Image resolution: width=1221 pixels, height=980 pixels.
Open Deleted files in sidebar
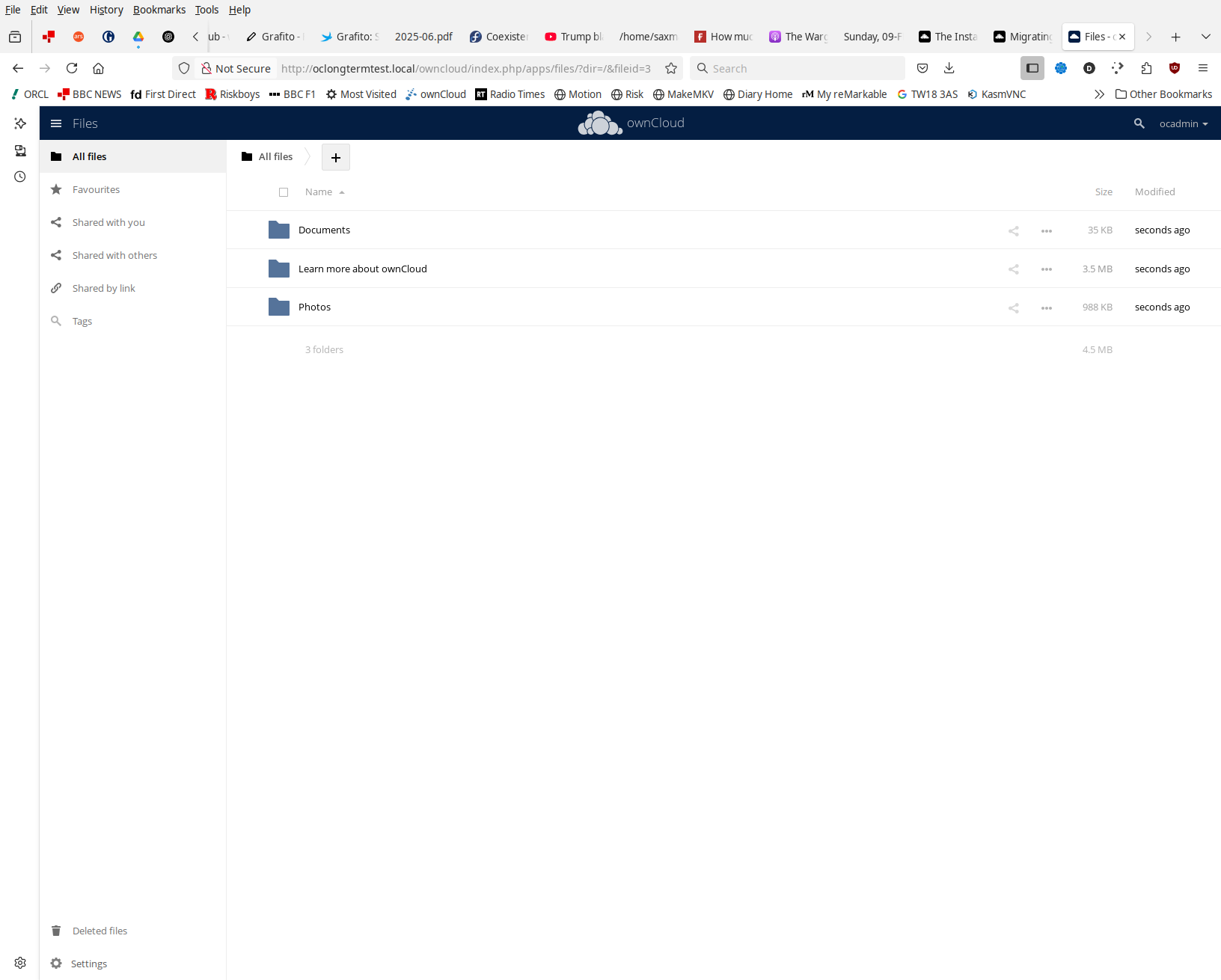tap(100, 931)
